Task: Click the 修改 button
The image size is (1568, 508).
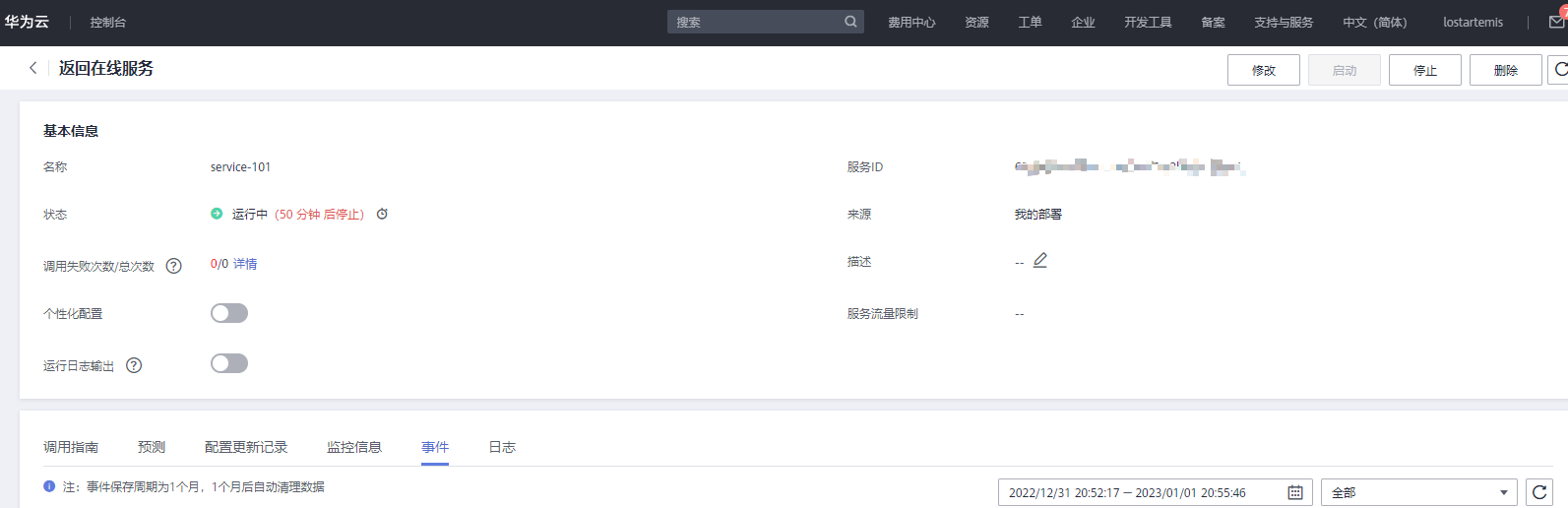Action: (1264, 70)
